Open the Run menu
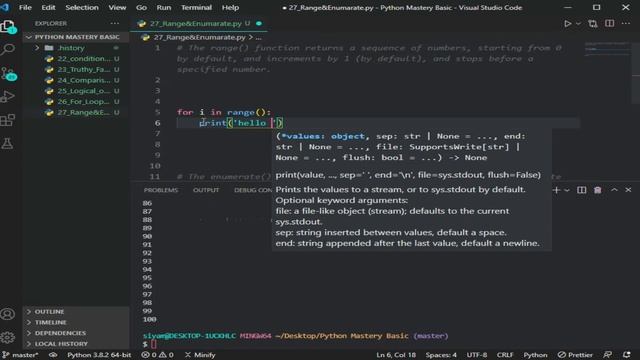640x360 pixels. tap(164, 7)
